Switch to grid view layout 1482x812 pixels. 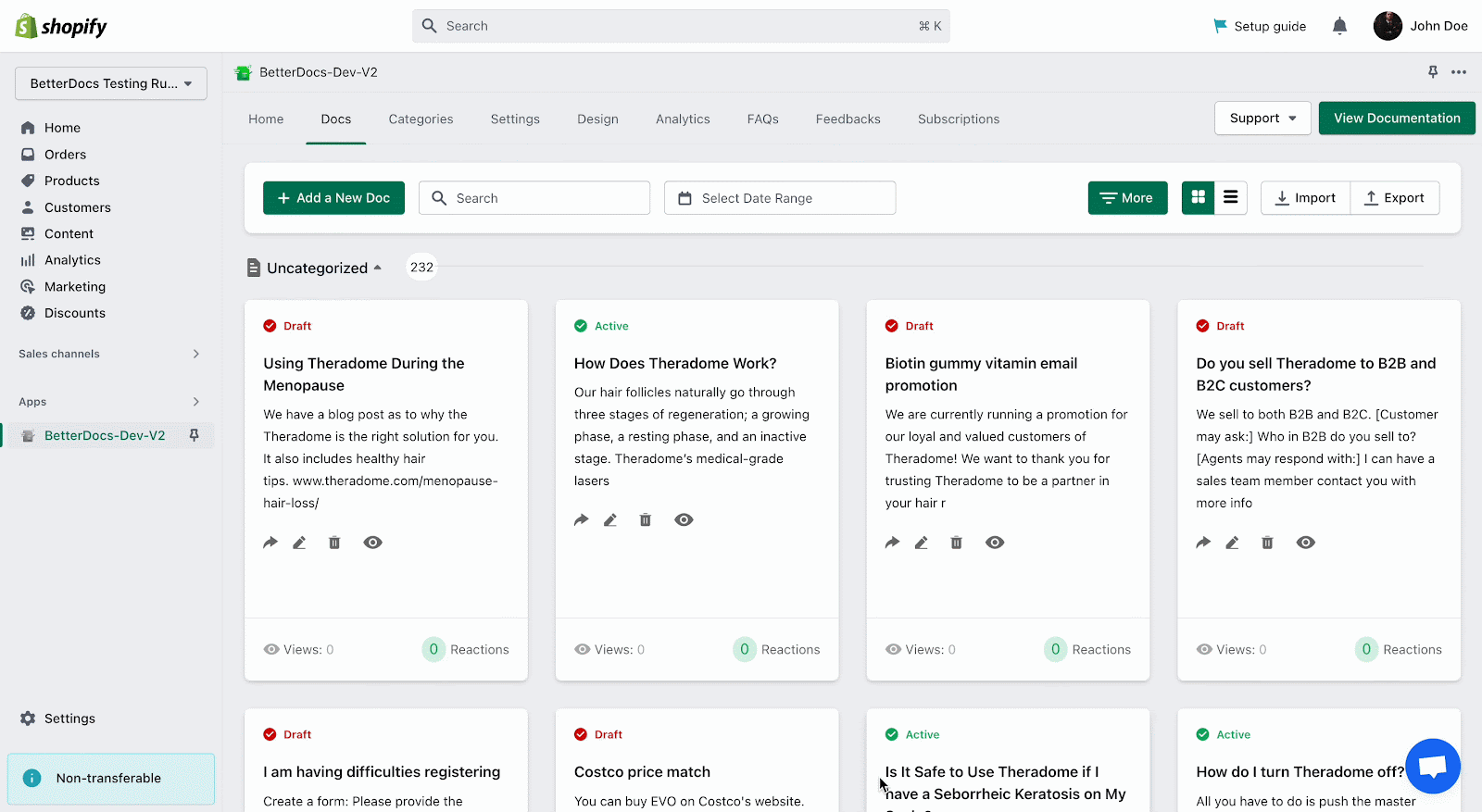pyautogui.click(x=1199, y=197)
